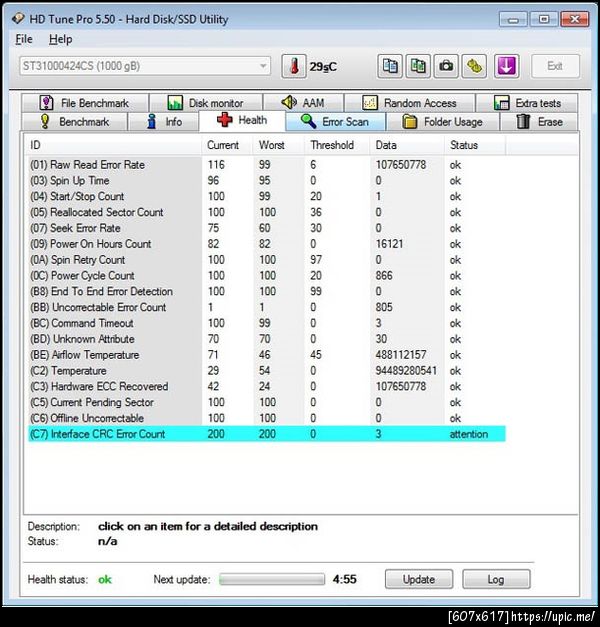Image resolution: width=600 pixels, height=627 pixels.
Task: Select the (C3) Hardware ECC Recovered row
Action: point(267,386)
